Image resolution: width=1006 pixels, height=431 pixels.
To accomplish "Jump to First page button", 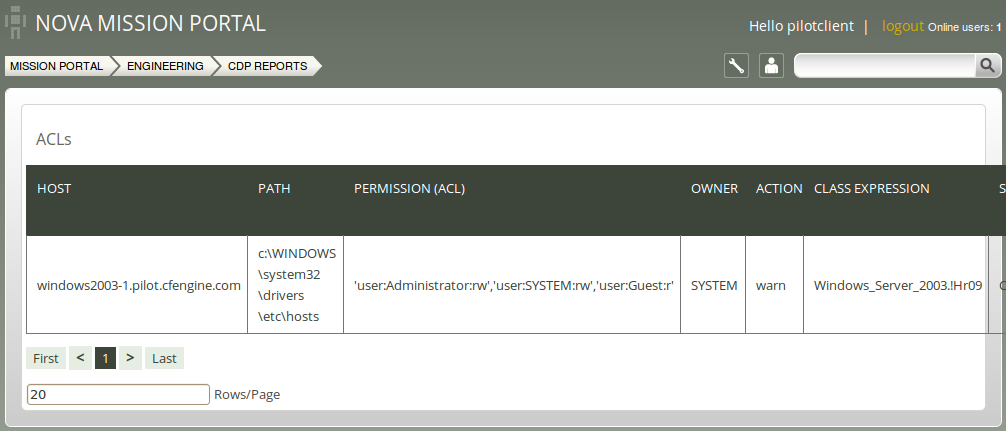I will click(46, 359).
